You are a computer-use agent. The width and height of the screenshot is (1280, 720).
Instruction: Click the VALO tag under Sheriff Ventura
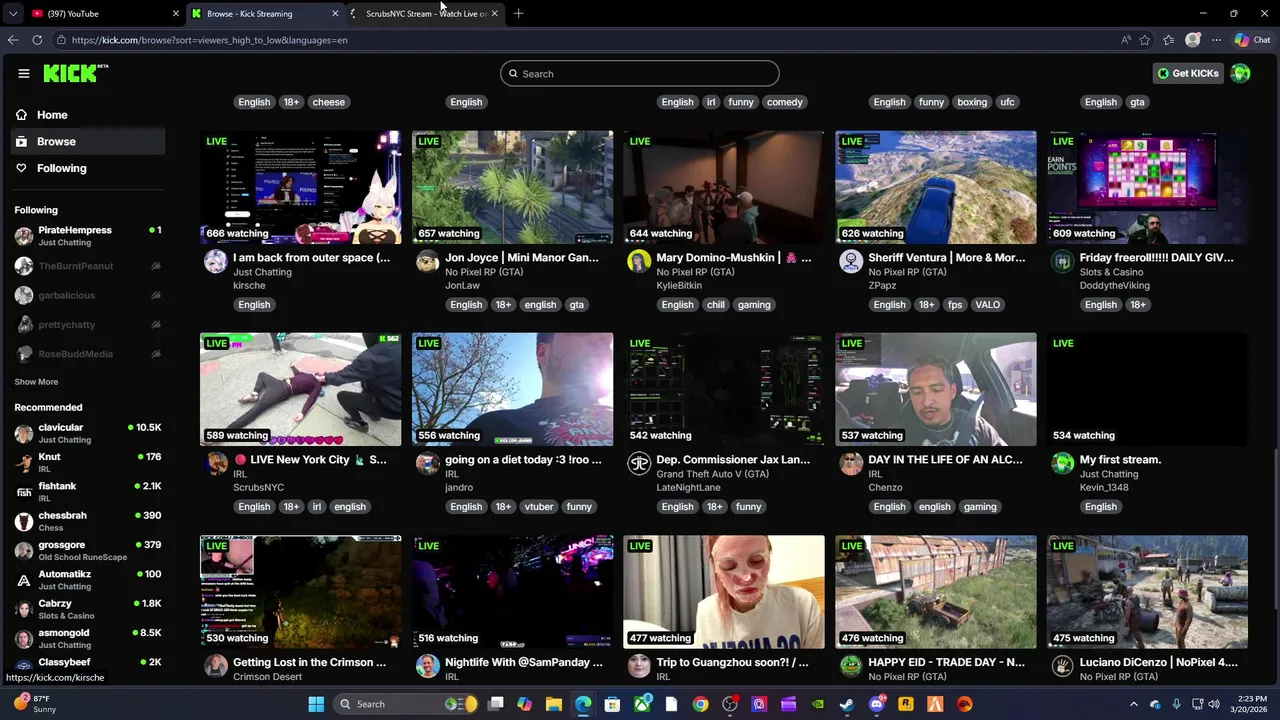987,305
